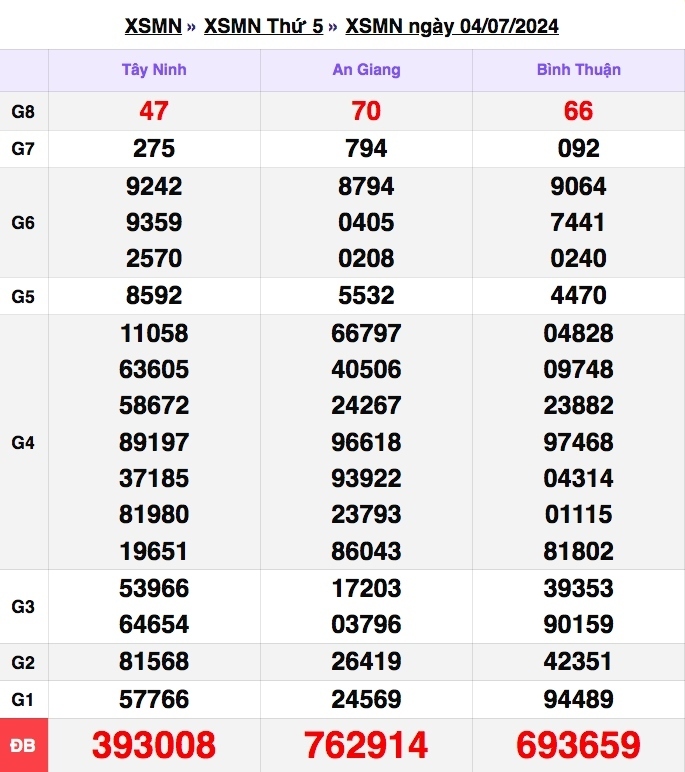Screen dimensions: 685x772
Task: Click the G2 row label
Action: (23, 663)
